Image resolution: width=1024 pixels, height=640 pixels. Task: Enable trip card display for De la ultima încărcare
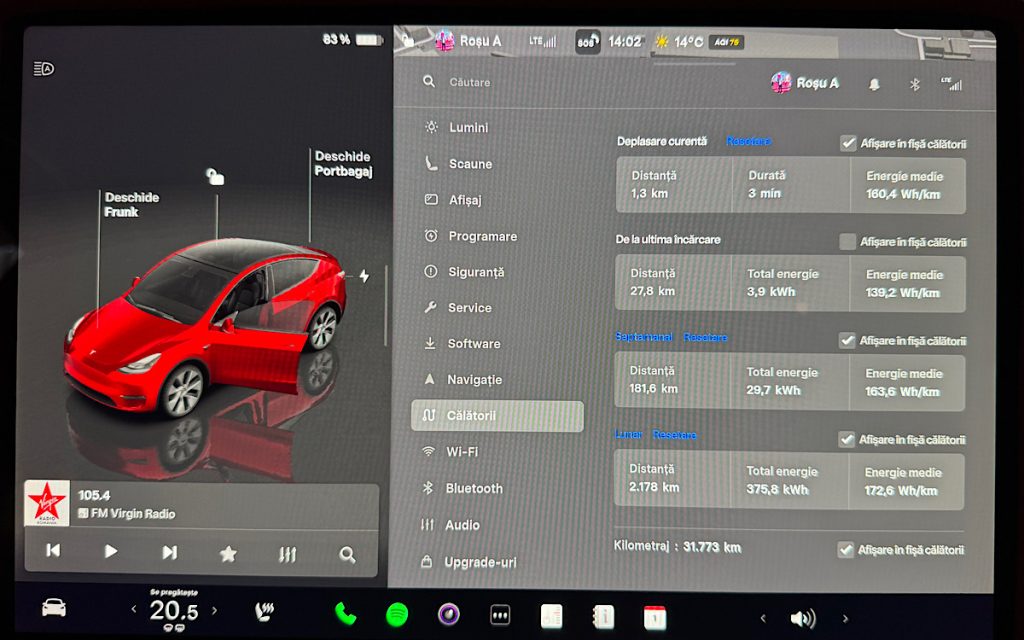pyautogui.click(x=848, y=241)
